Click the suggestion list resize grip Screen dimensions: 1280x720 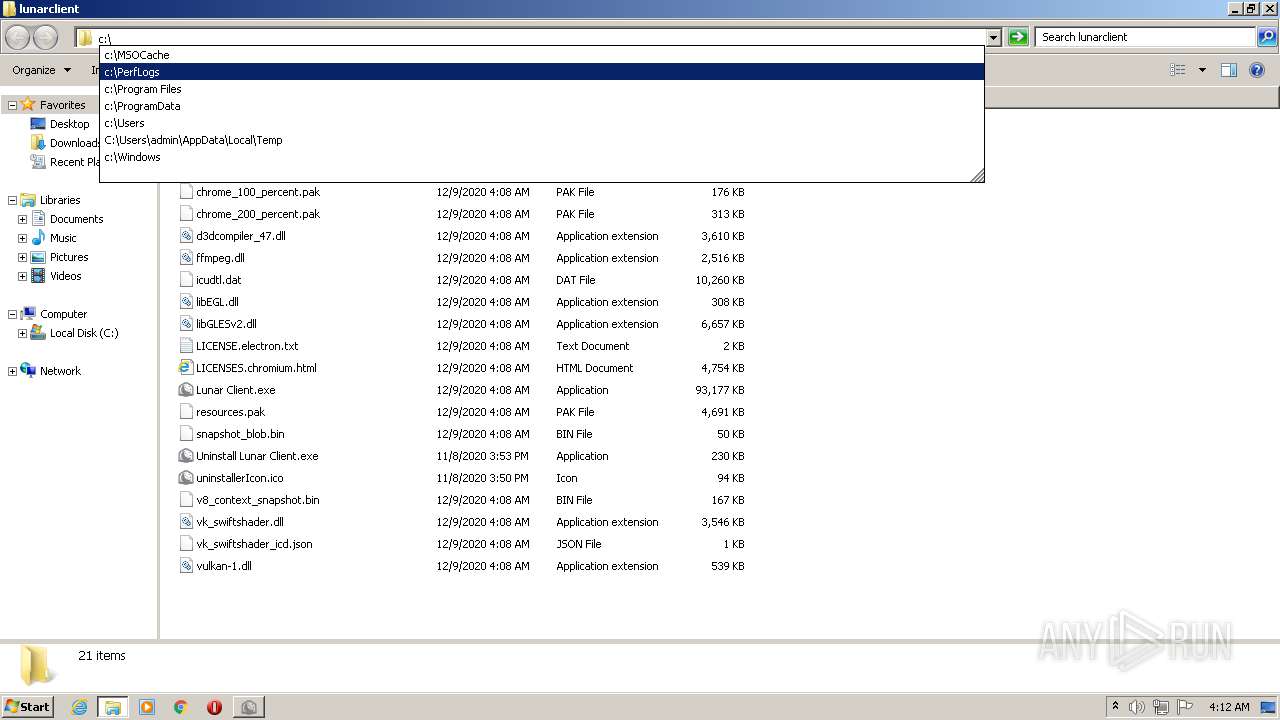(977, 175)
